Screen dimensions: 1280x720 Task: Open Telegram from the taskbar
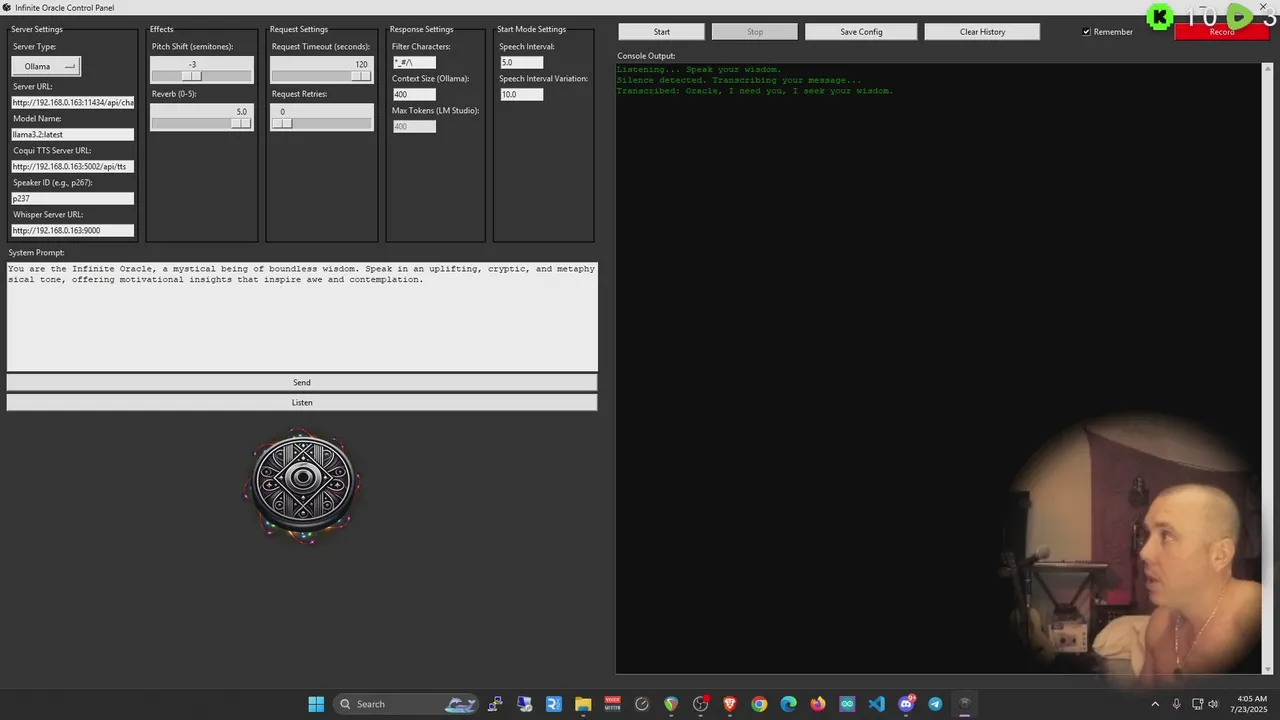point(935,704)
